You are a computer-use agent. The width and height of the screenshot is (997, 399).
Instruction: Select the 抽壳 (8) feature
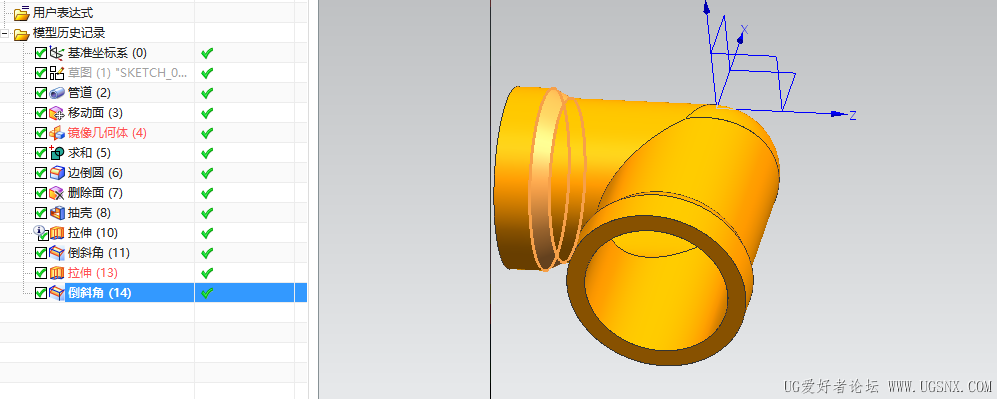tap(89, 213)
